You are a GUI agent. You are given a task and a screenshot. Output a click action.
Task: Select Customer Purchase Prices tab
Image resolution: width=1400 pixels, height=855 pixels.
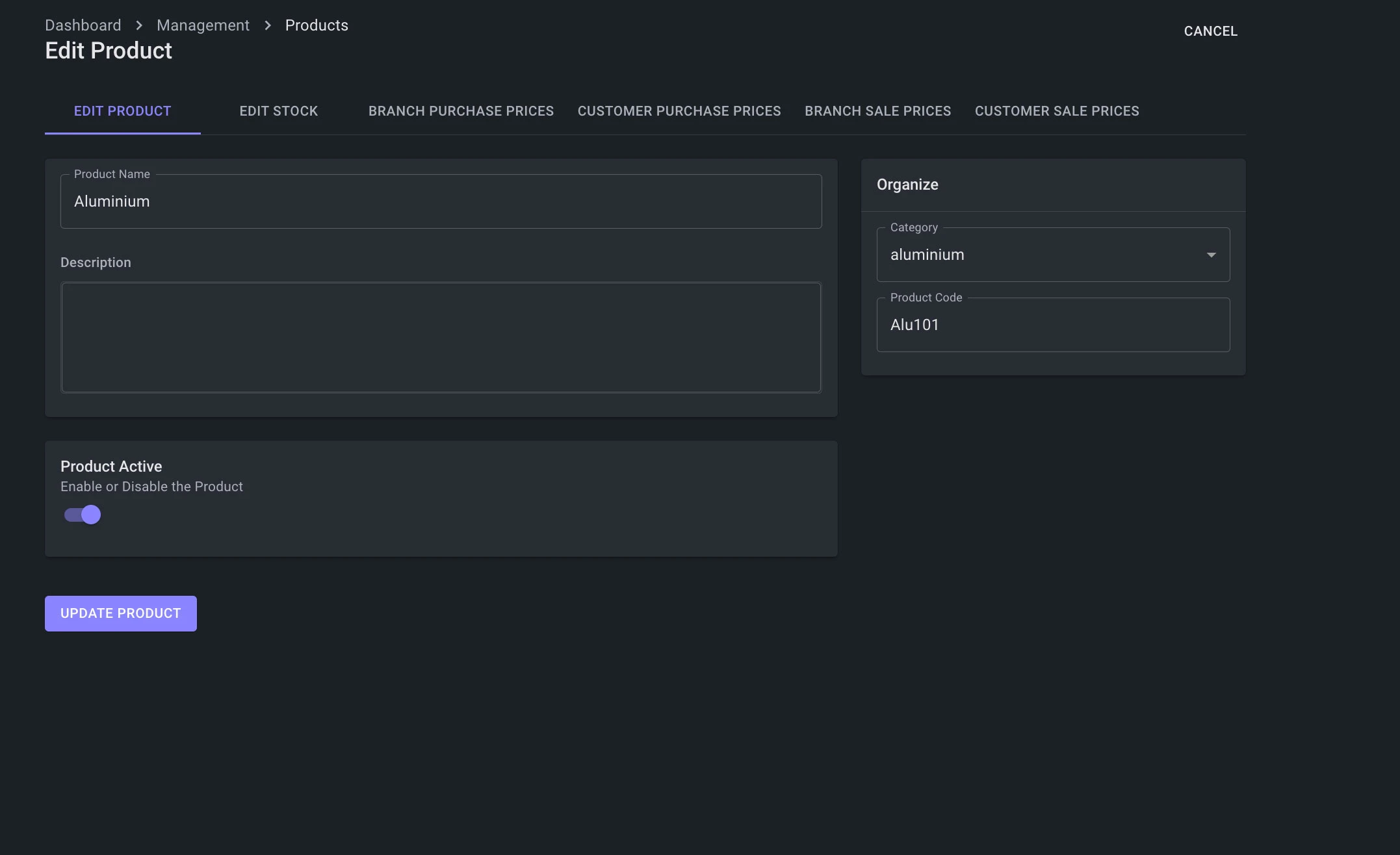pyautogui.click(x=679, y=111)
